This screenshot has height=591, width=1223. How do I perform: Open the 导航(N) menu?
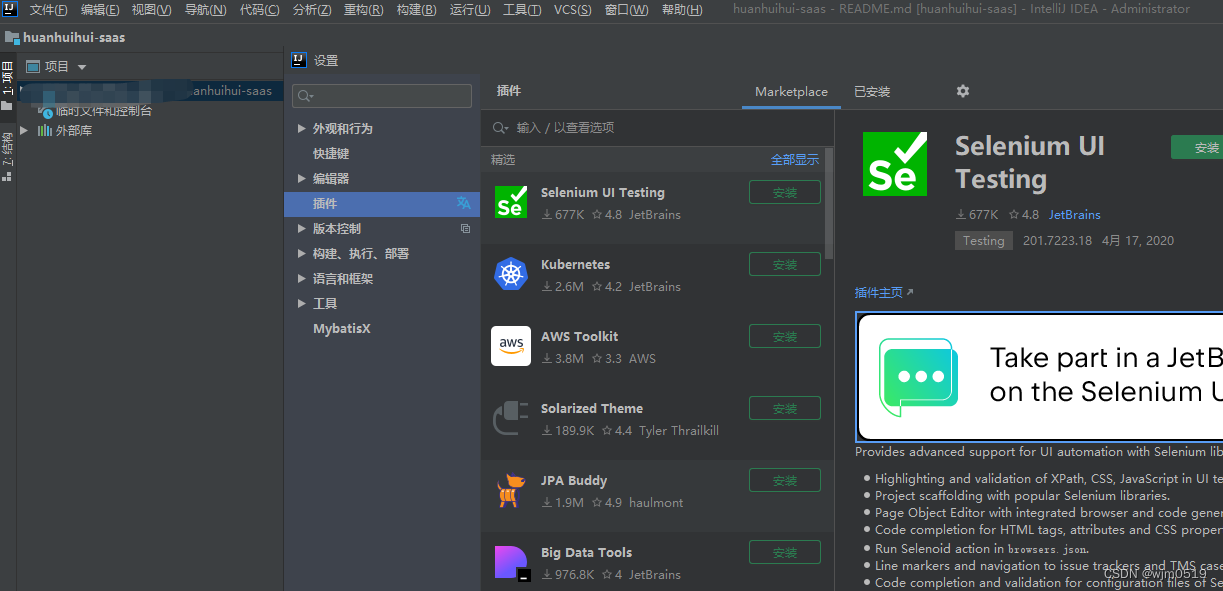click(205, 10)
